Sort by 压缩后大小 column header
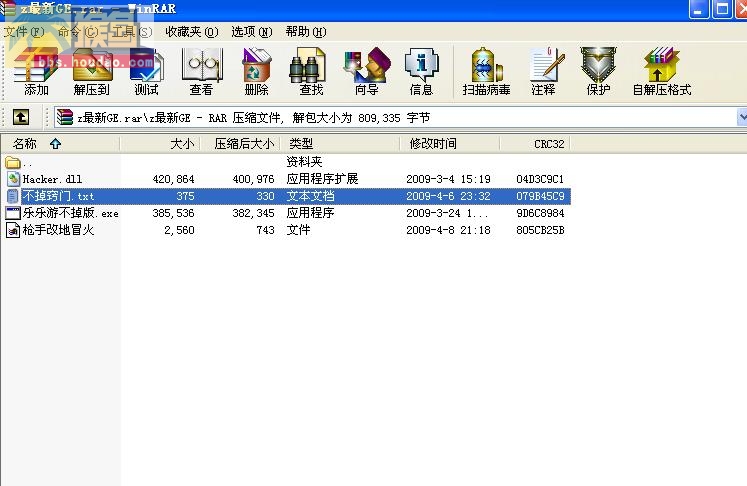Viewport: 747px width, 486px height. point(241,143)
